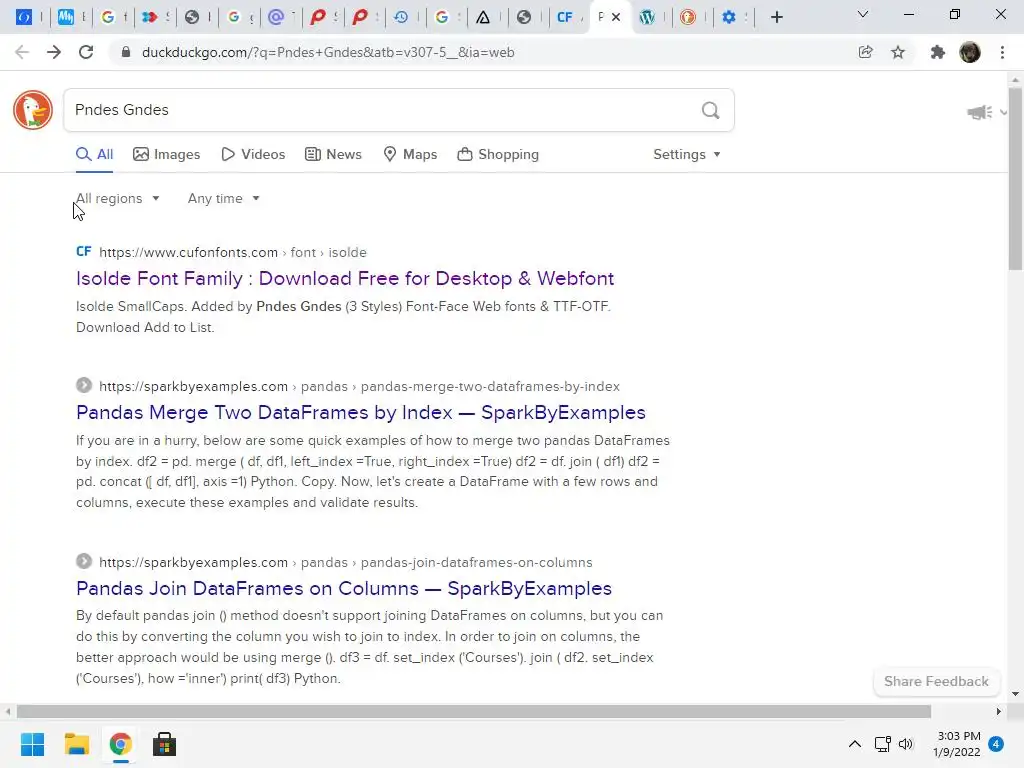The image size is (1024, 768).
Task: Open the tab search chevron
Action: 863,14
